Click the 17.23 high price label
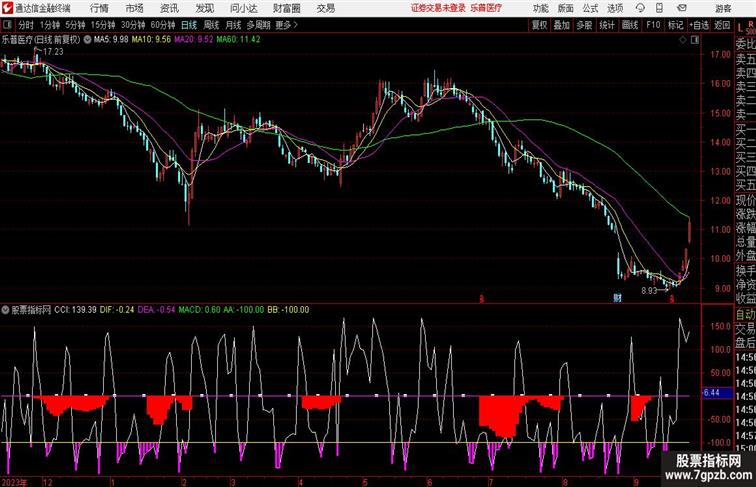 pyautogui.click(x=53, y=52)
